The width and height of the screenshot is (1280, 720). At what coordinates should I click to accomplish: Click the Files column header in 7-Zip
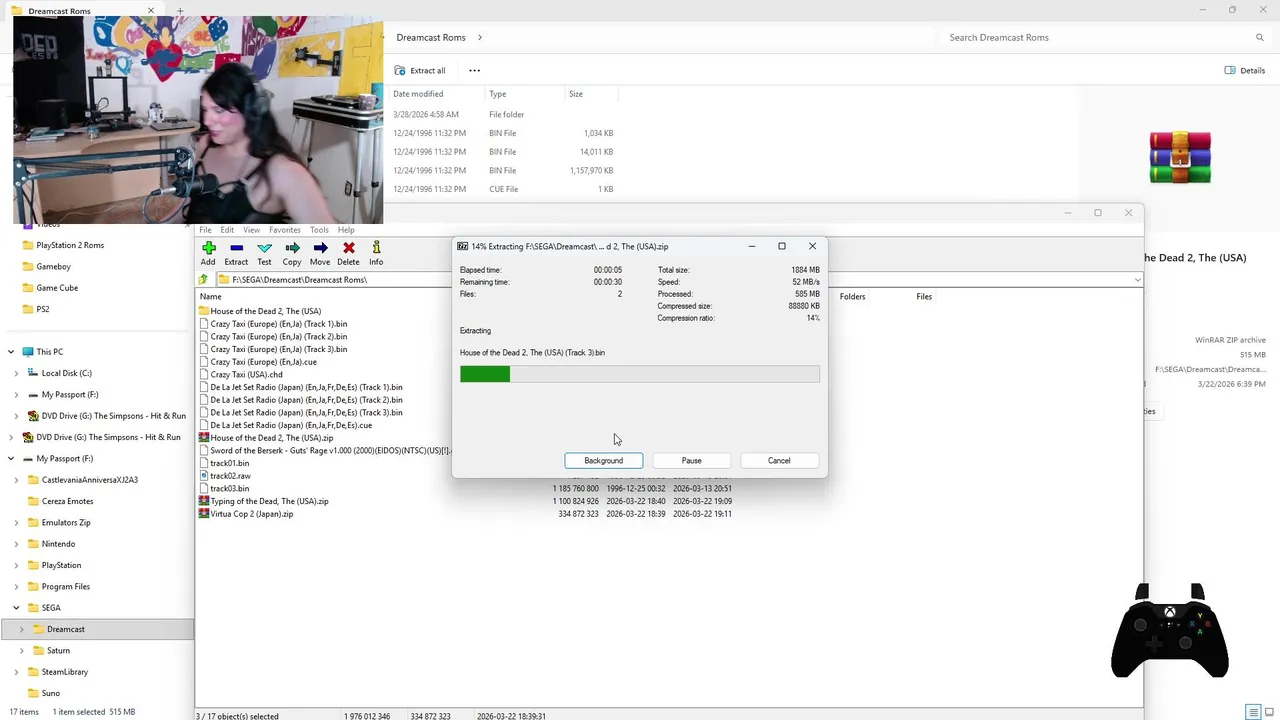click(x=924, y=296)
